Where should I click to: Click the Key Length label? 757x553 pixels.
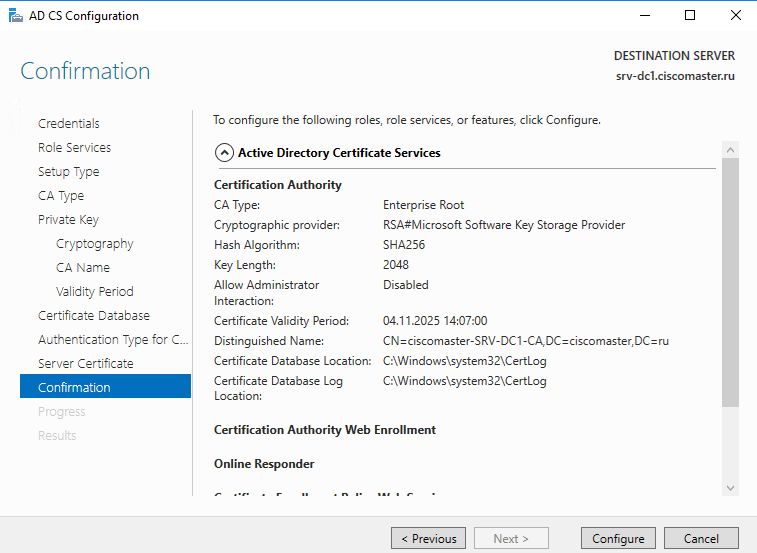(245, 265)
